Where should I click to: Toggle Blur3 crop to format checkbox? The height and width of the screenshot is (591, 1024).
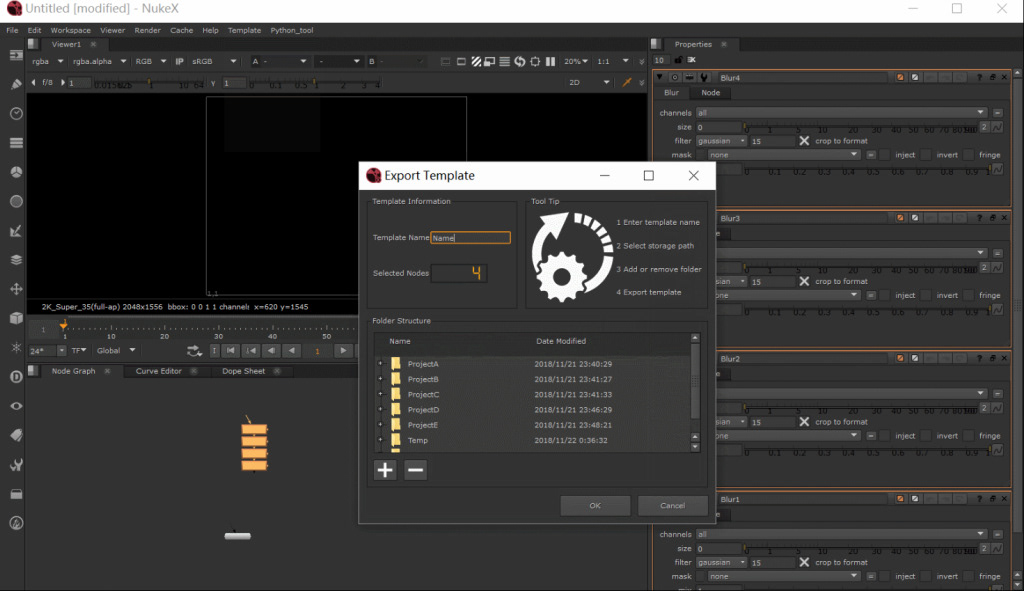tap(804, 281)
